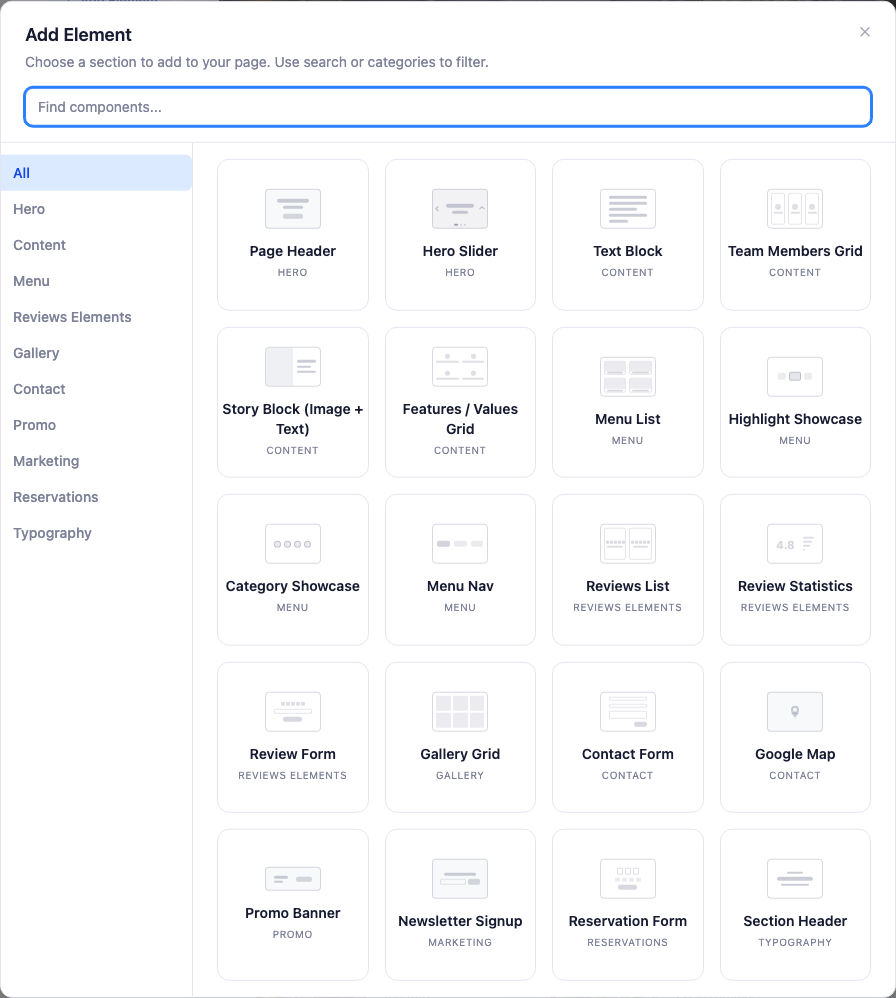Click the Review Form label
This screenshot has height=998, width=896.
pyautogui.click(x=293, y=754)
